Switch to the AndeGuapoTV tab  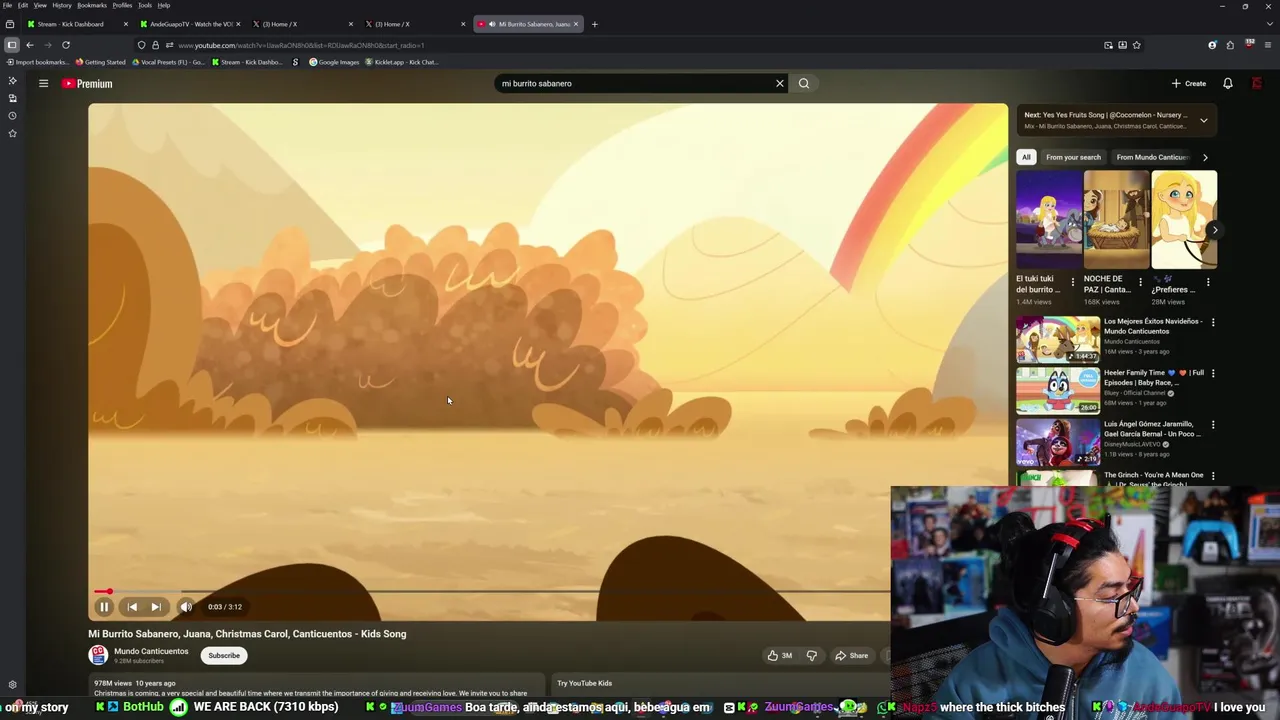190,24
